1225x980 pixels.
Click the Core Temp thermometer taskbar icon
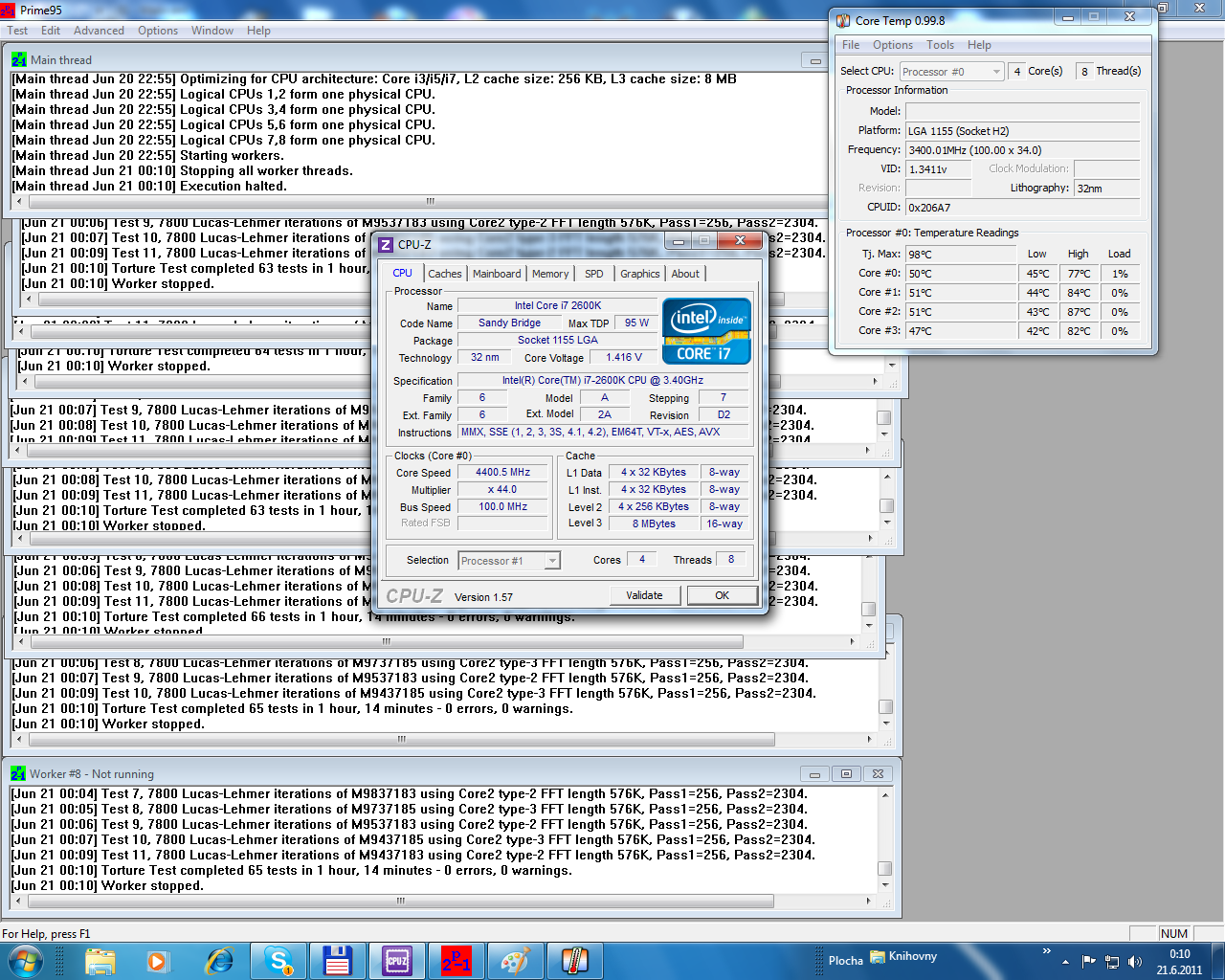pyautogui.click(x=574, y=961)
